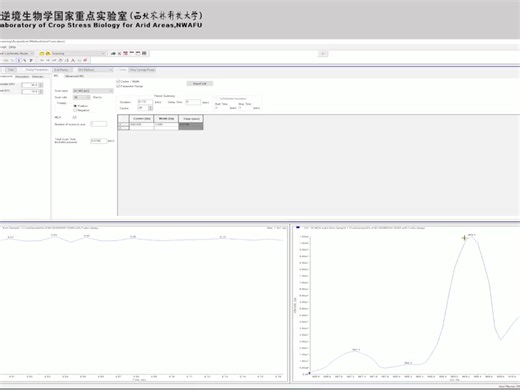
Task: Click the Start button in tune bar
Action: click(x=11, y=70)
